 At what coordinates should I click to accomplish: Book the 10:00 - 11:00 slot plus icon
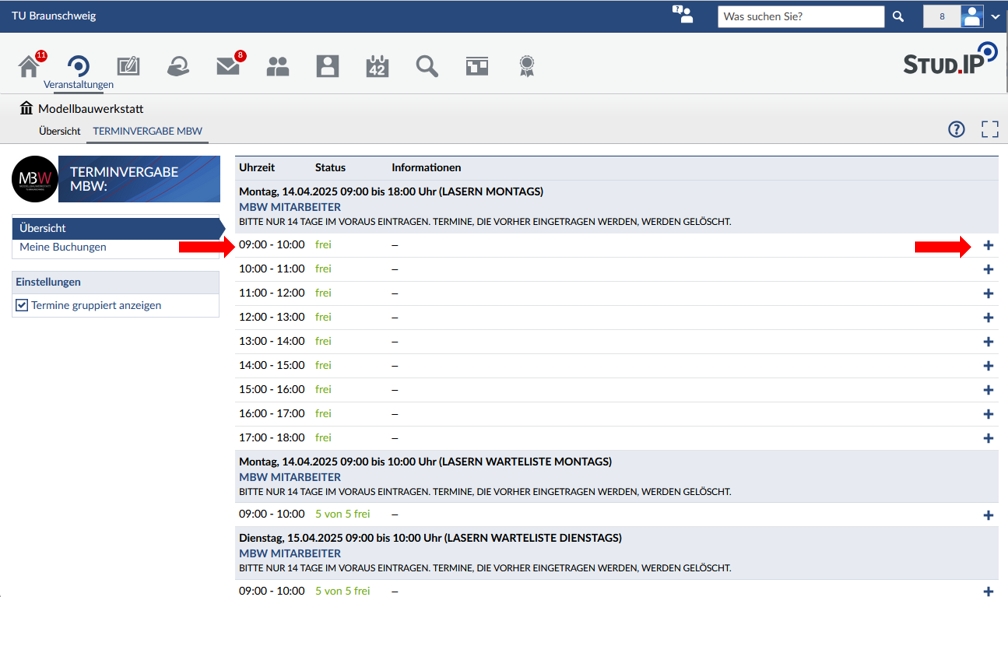(x=988, y=269)
